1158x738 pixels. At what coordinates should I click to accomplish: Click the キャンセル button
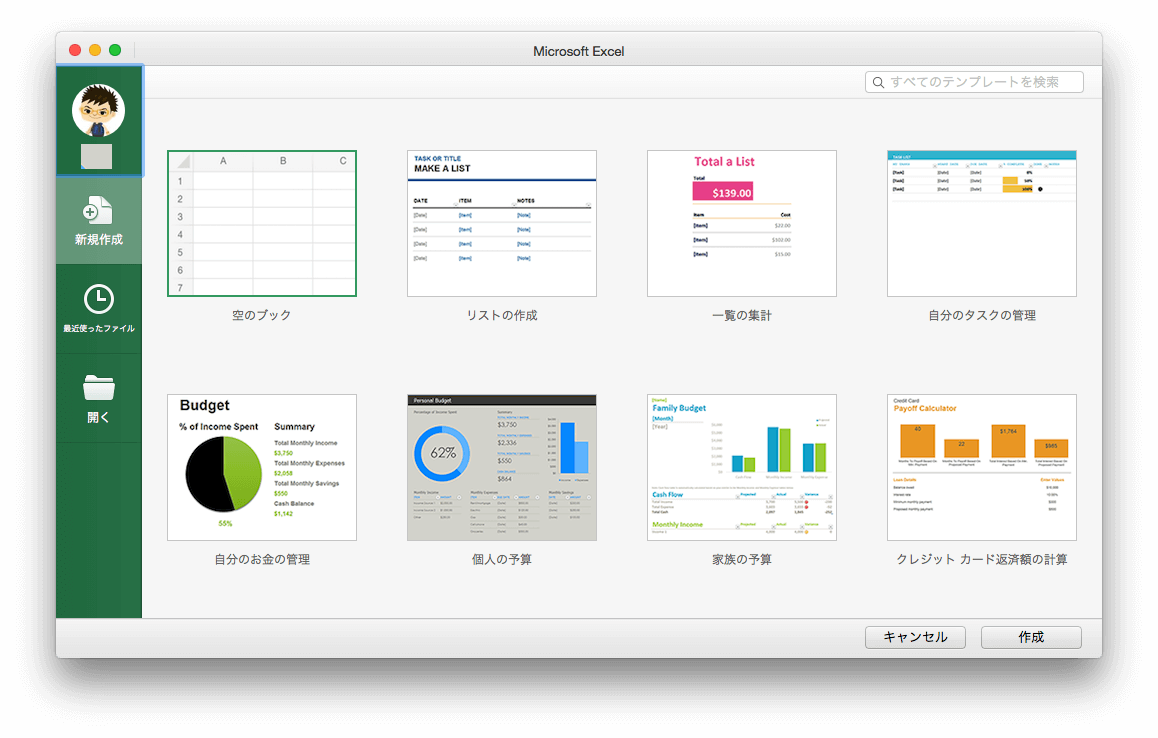coord(915,637)
